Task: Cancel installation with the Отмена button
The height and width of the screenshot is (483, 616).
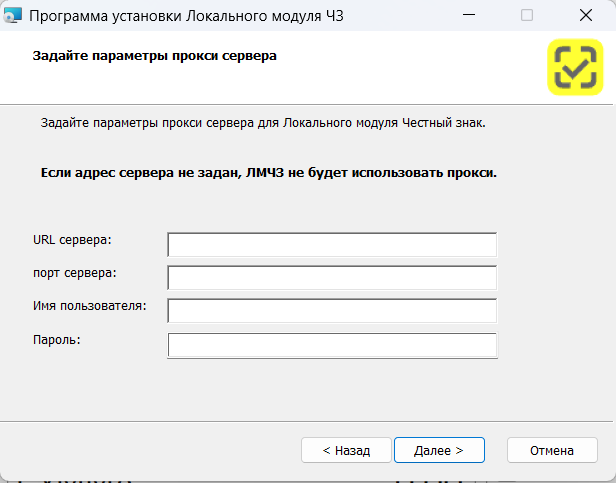Action: pyautogui.click(x=552, y=450)
